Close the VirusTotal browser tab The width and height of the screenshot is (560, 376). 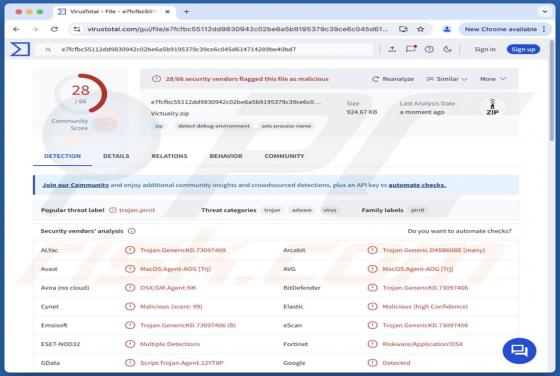tap(167, 11)
